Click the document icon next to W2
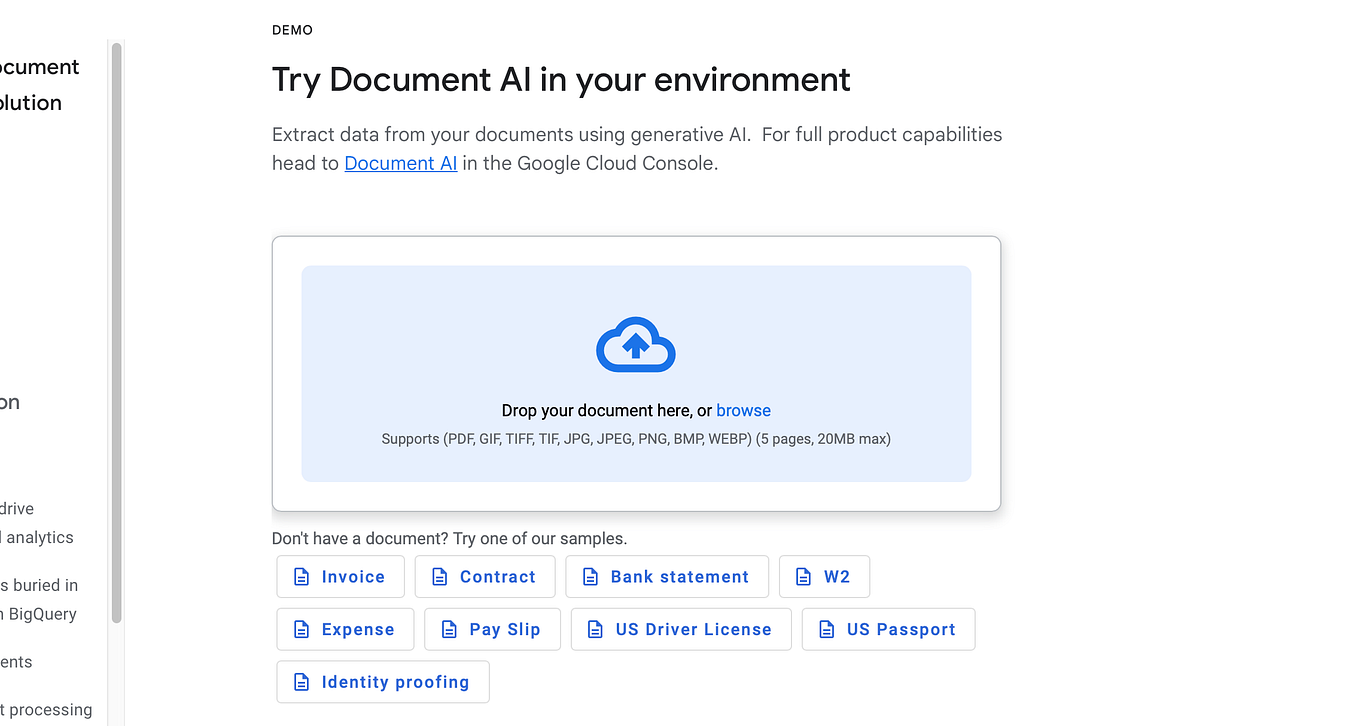The image size is (1358, 726). point(801,576)
